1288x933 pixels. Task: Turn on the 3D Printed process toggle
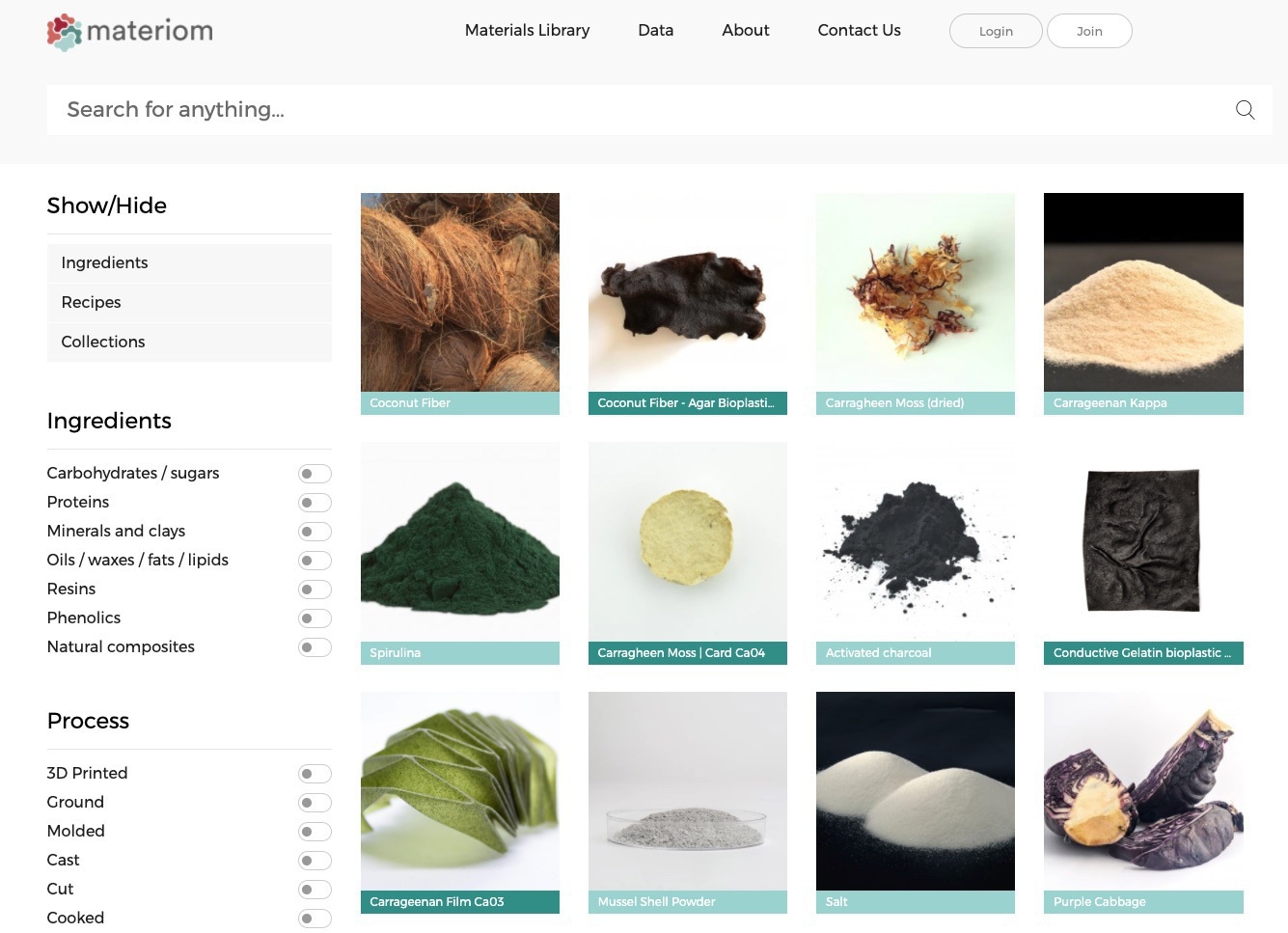(x=314, y=774)
